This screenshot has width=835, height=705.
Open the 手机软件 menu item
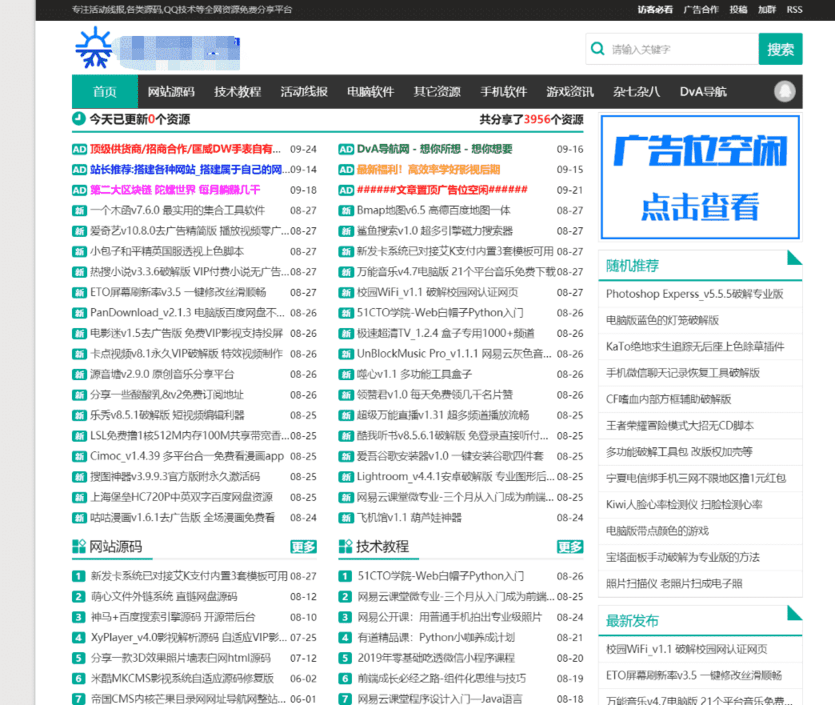[504, 91]
